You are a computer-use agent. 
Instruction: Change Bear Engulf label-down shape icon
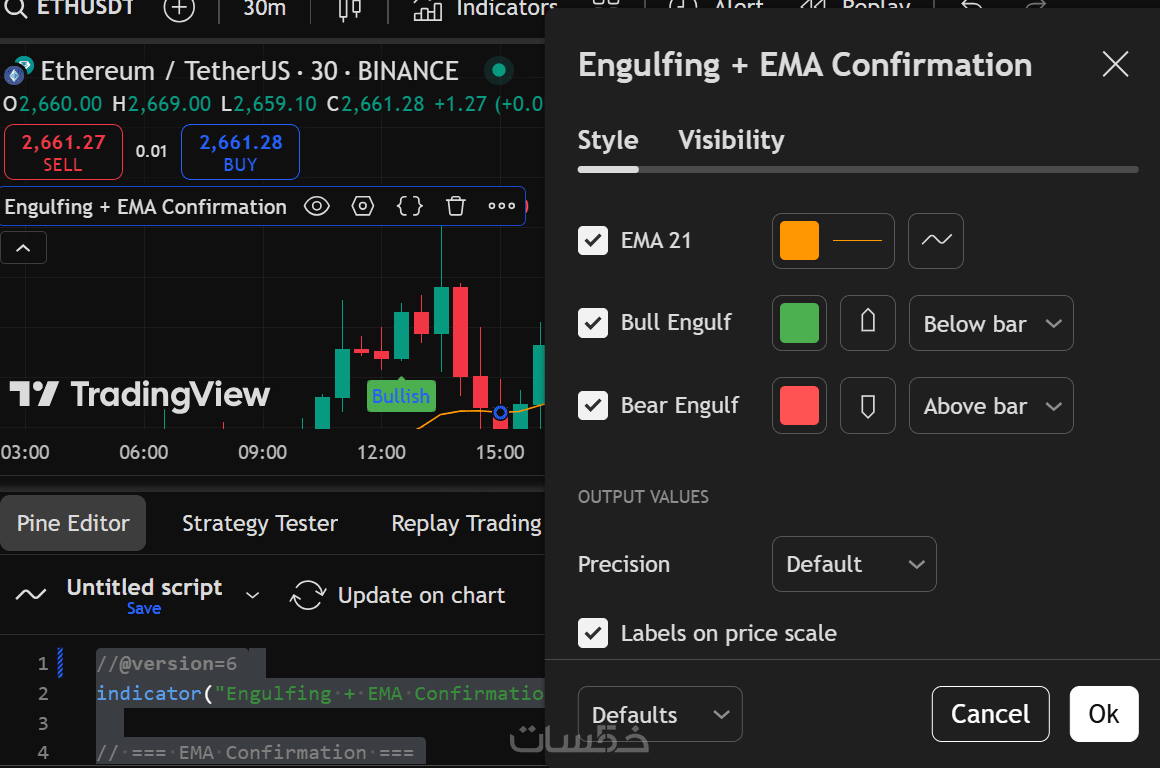click(x=868, y=406)
